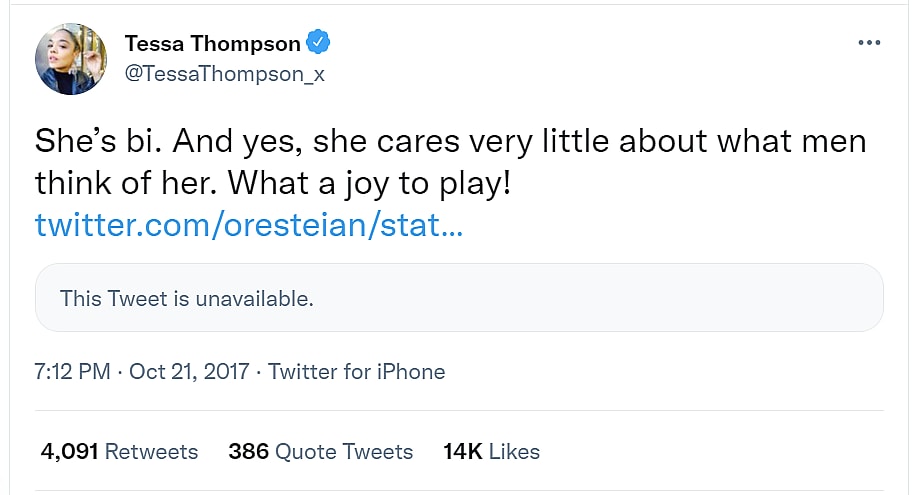
Task: Click the 386 quote count number
Action: 249,452
